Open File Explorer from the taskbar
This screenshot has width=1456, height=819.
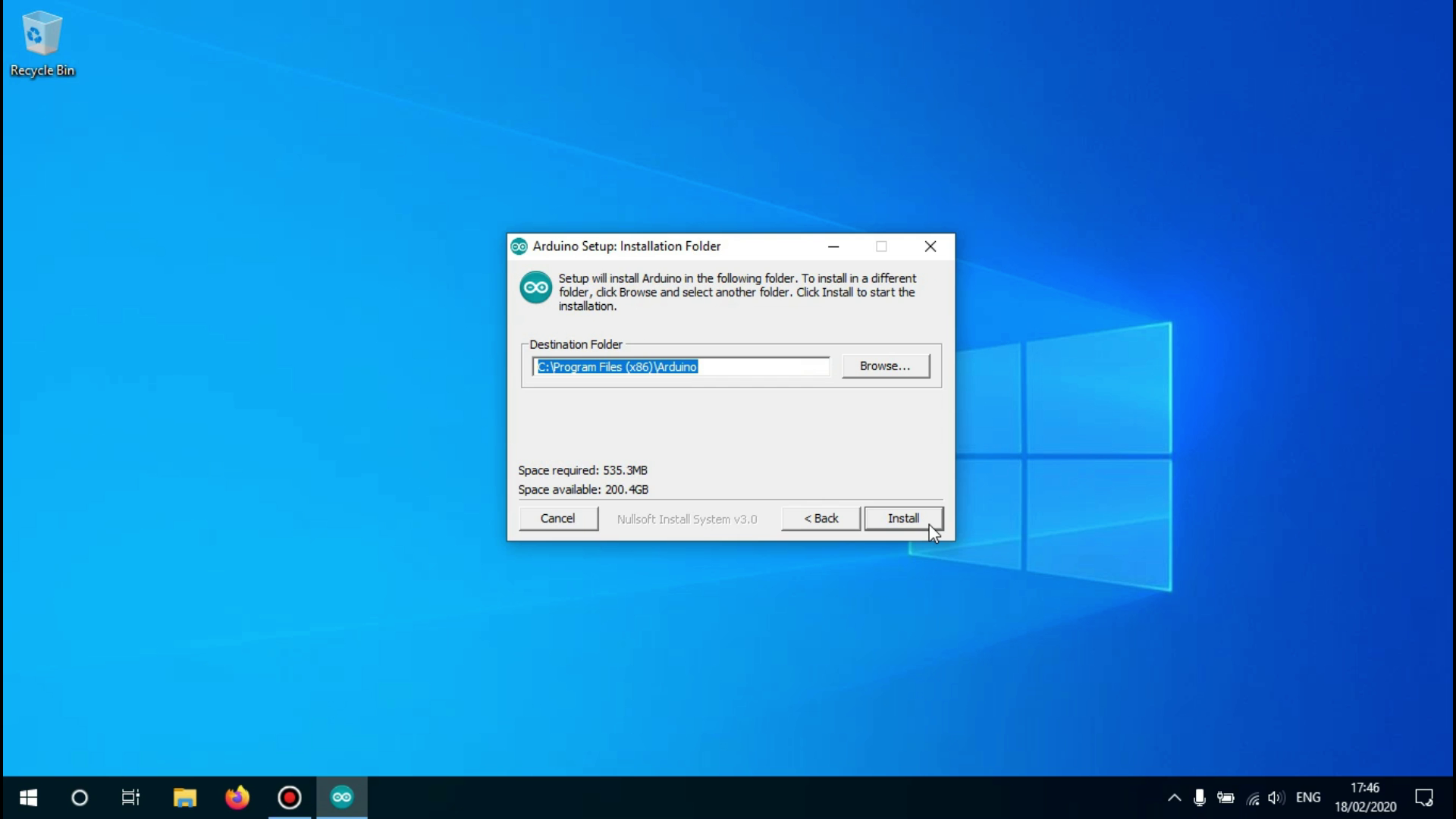(x=184, y=796)
